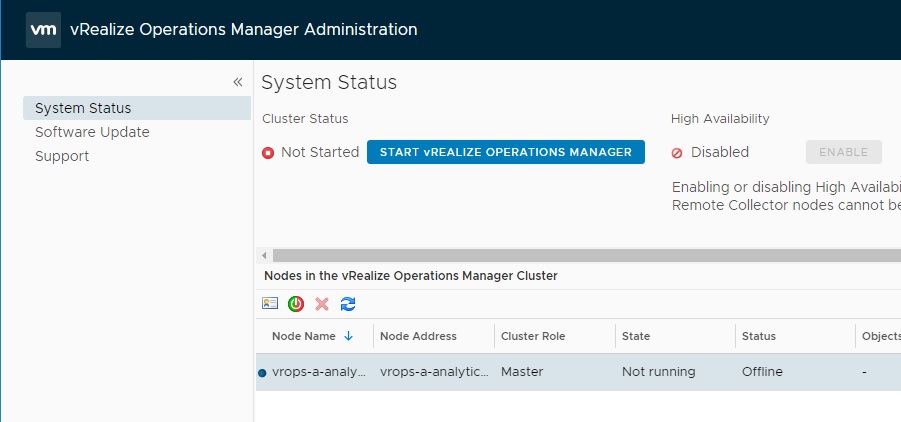The width and height of the screenshot is (901, 422).
Task: Click the Not running state cell
Action: pos(659,372)
